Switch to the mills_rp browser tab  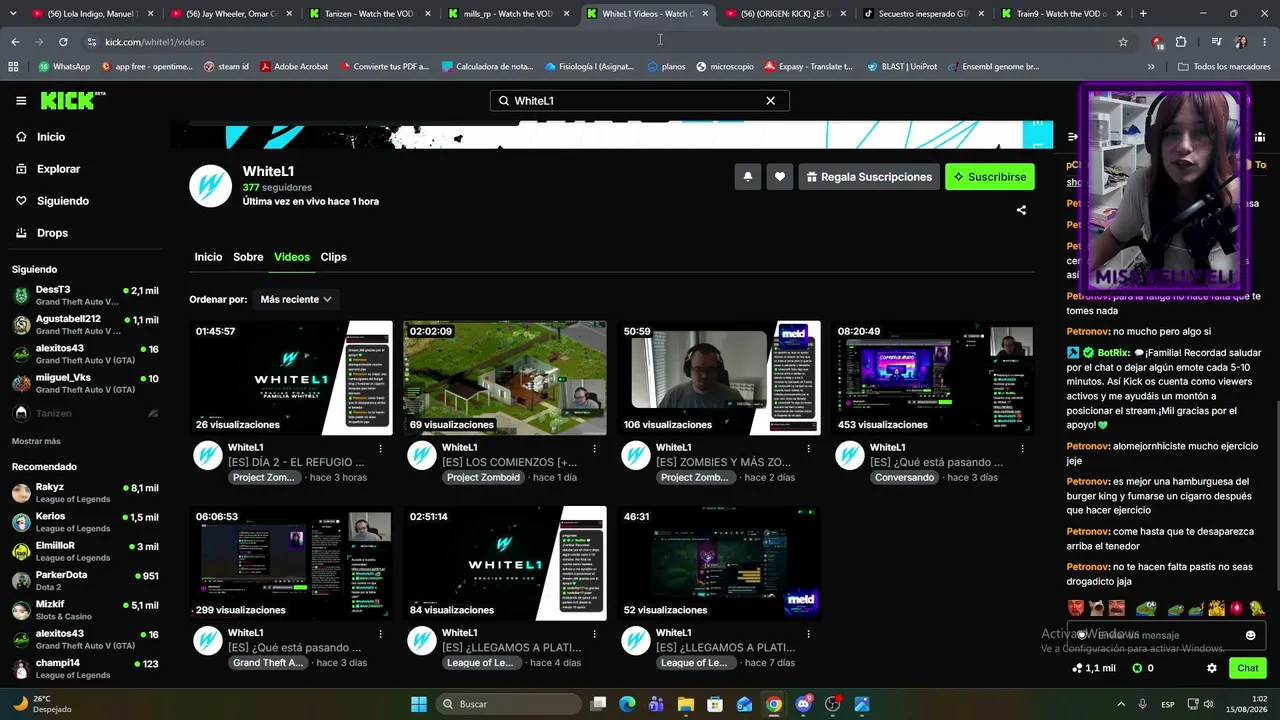pyautogui.click(x=509, y=14)
